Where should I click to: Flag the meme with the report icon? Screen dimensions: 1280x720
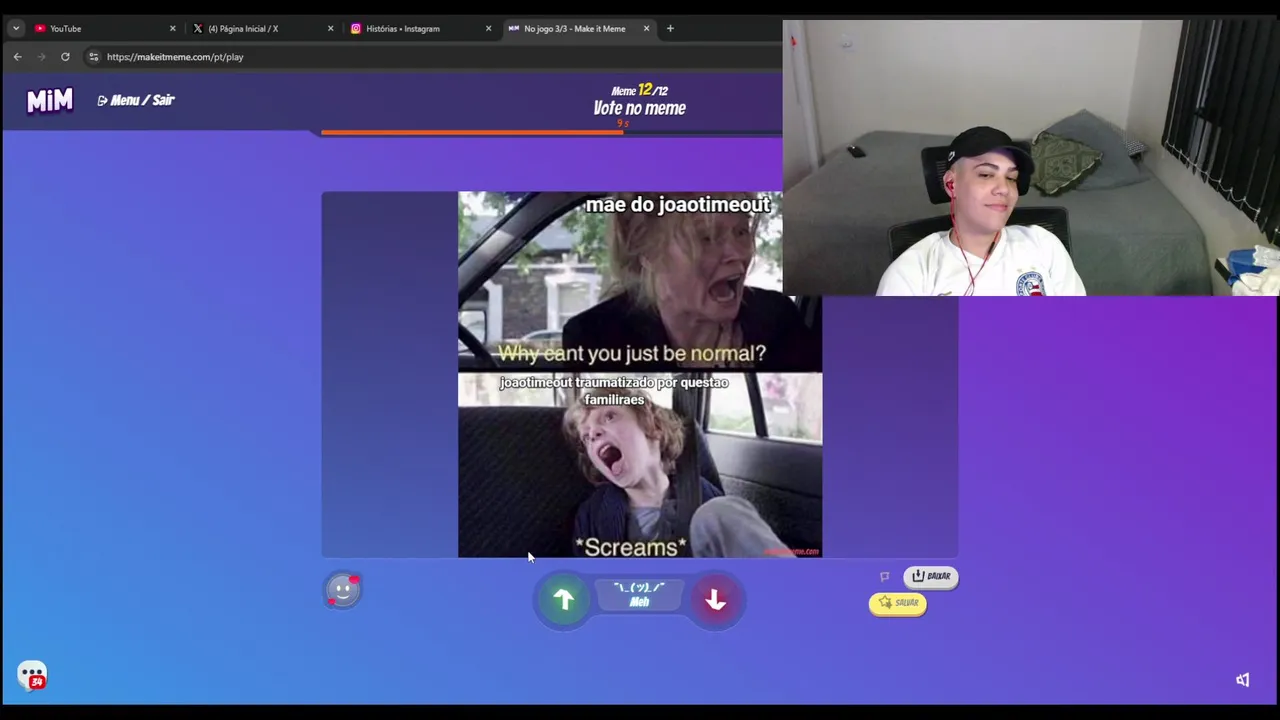point(885,577)
